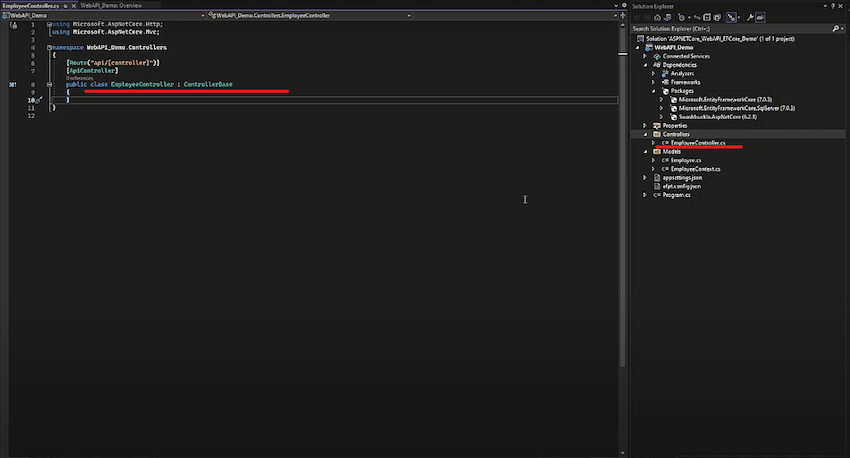Image resolution: width=850 pixels, height=458 pixels.
Task: Click Sync with Active Document icon
Action: (x=697, y=17)
